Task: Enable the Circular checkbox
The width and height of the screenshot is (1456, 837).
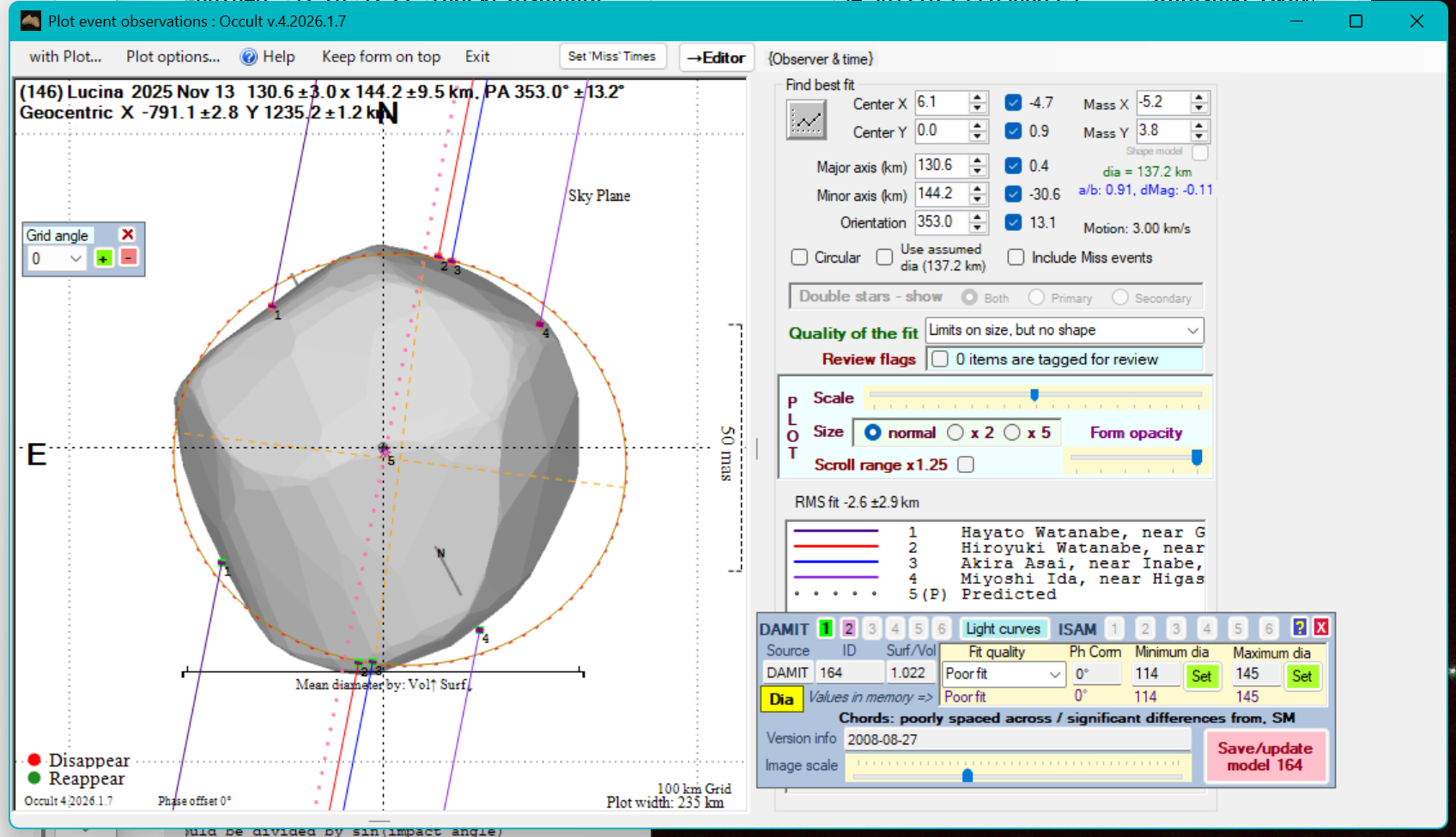Action: [x=799, y=258]
